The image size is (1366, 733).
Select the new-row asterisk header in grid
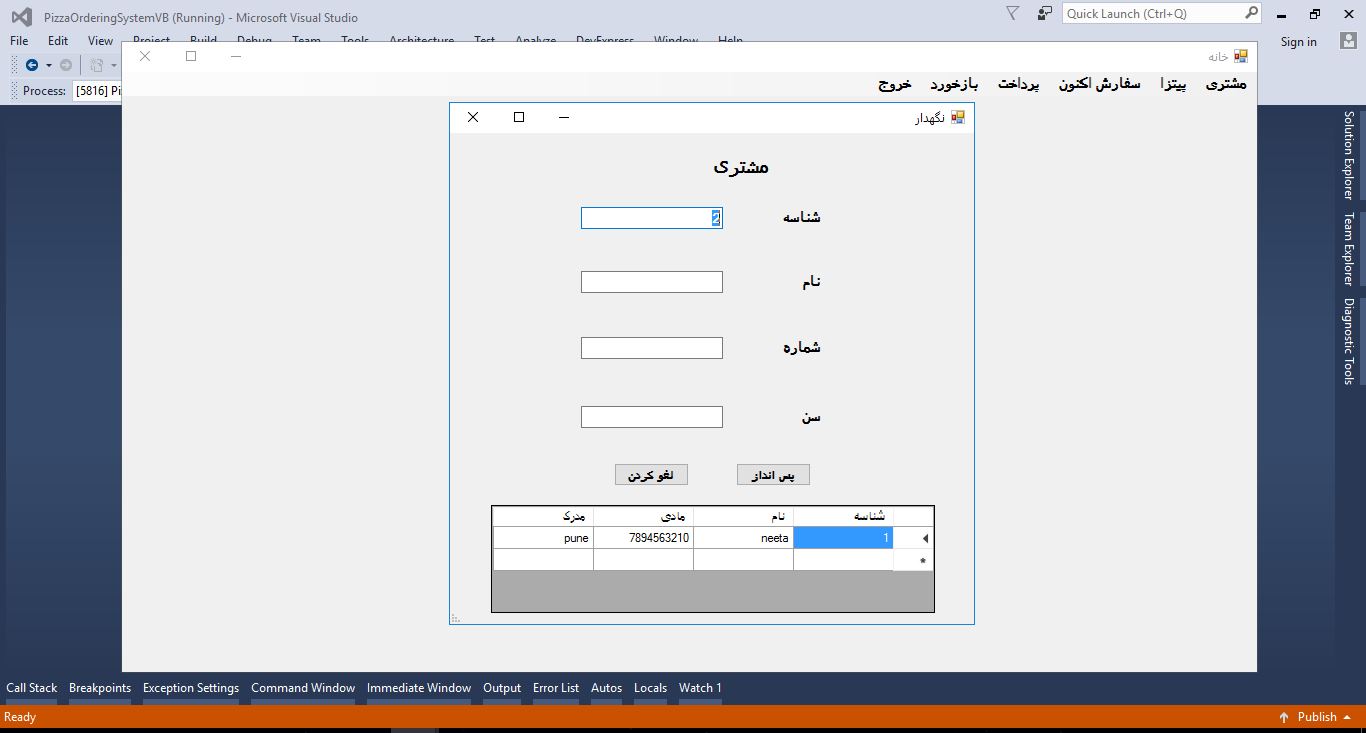[x=914, y=560]
